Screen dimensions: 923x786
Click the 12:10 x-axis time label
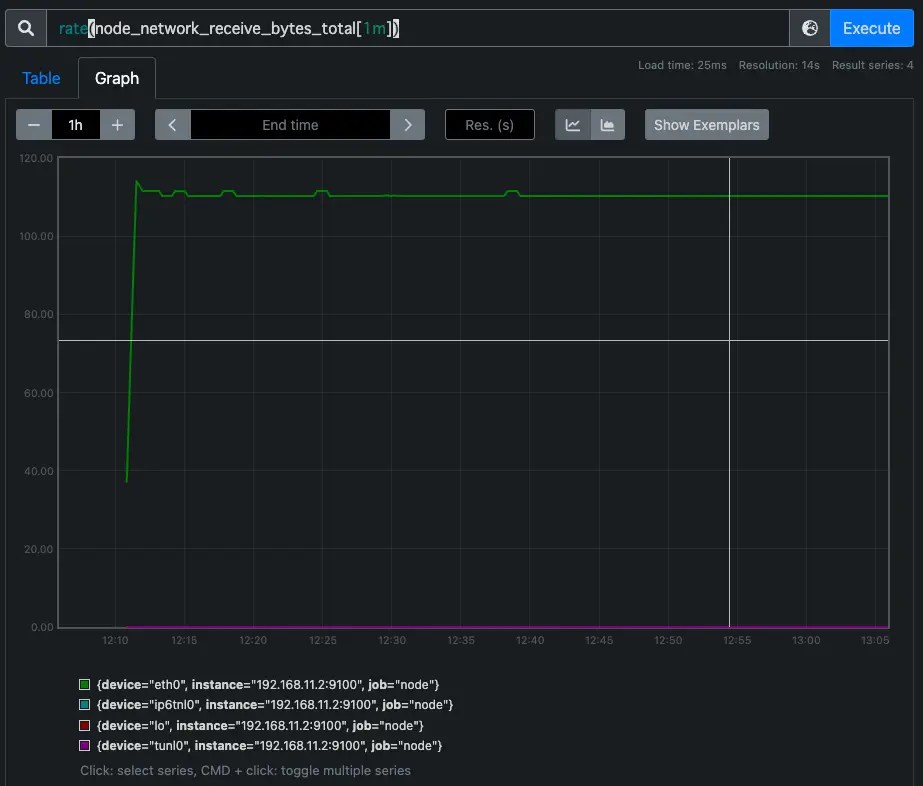coord(115,640)
